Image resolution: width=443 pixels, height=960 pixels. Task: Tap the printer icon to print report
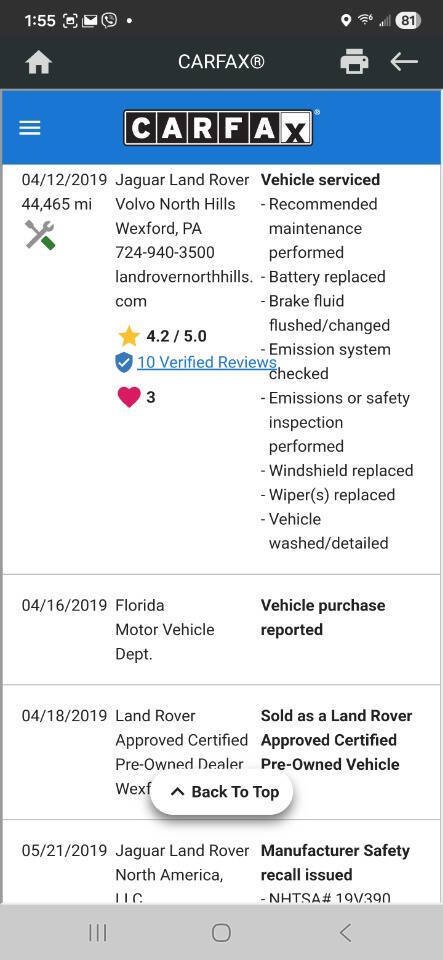pos(354,62)
